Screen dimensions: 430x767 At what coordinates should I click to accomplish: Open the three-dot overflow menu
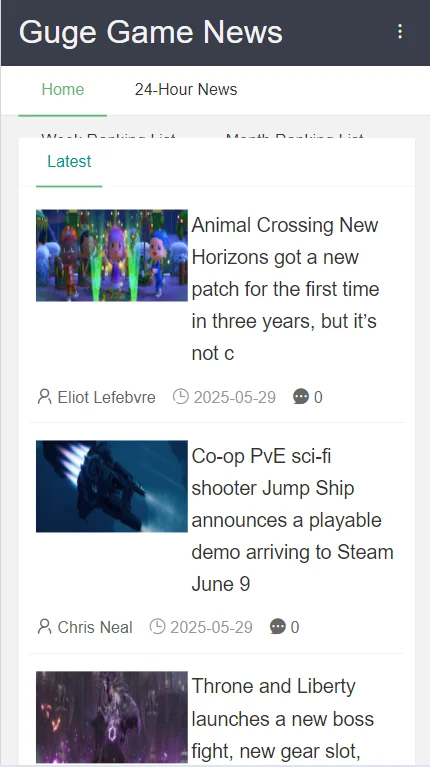(400, 31)
